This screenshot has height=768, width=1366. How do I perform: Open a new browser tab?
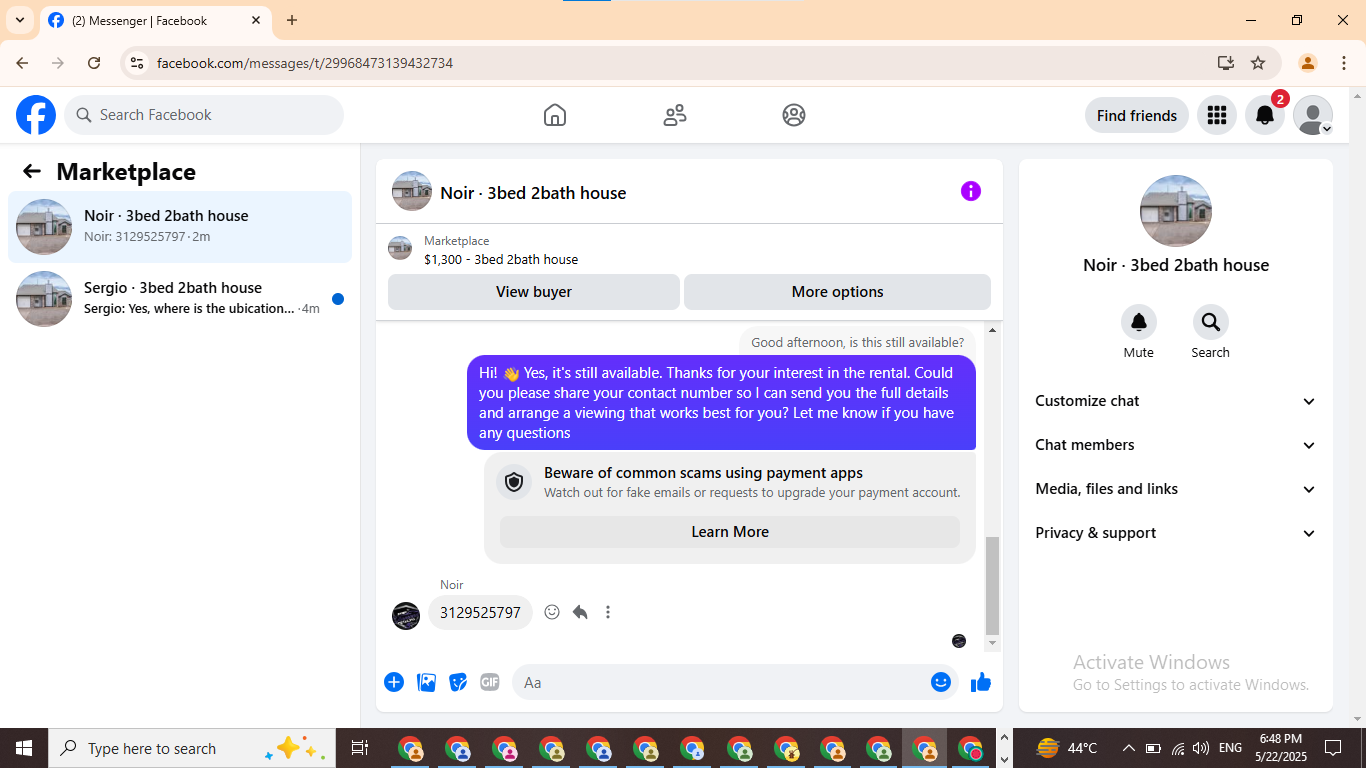(292, 20)
